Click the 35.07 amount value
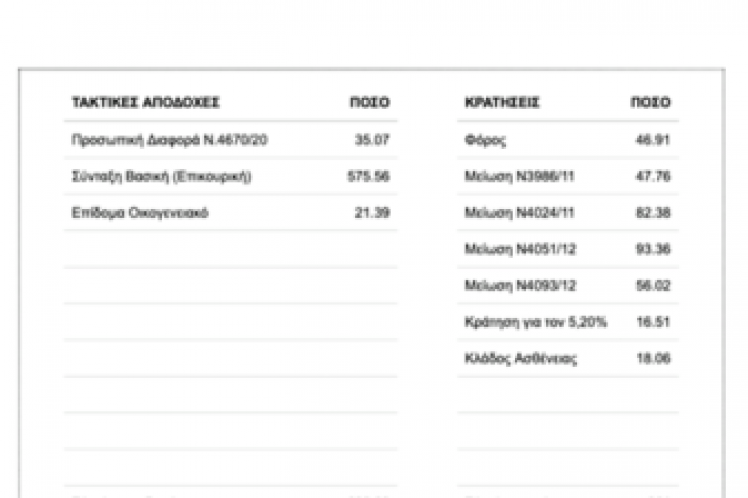The width and height of the screenshot is (748, 498). [372, 140]
